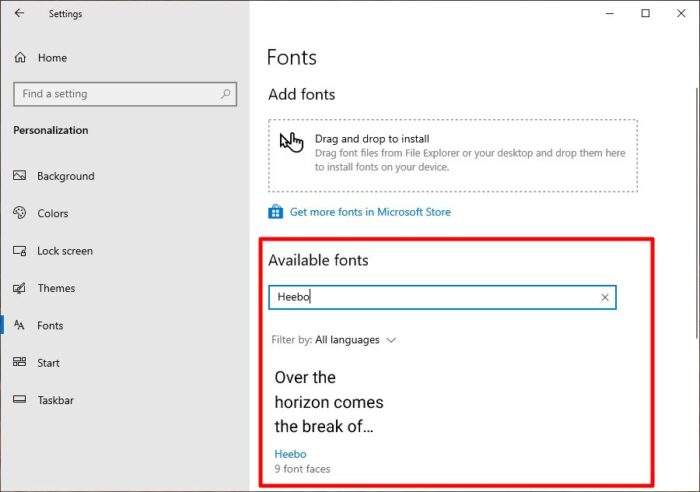Select the Fonts AA icon

pyautogui.click(x=19, y=325)
